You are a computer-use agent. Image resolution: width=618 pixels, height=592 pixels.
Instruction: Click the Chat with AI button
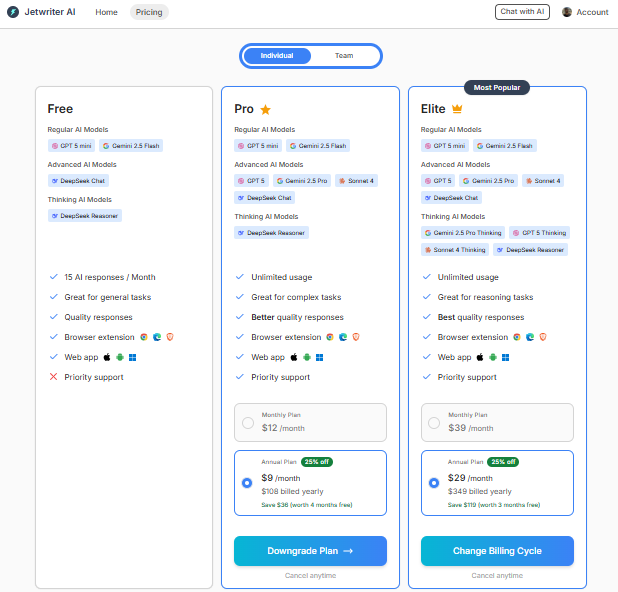coord(522,12)
